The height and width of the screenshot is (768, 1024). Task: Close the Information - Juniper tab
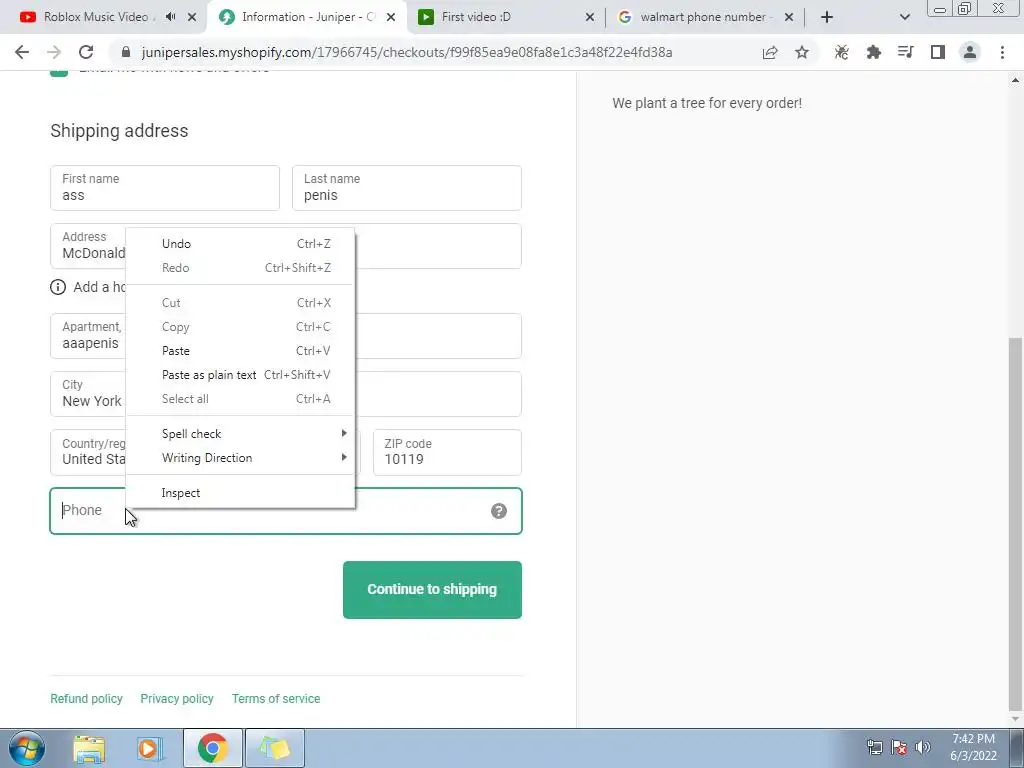pos(391,17)
